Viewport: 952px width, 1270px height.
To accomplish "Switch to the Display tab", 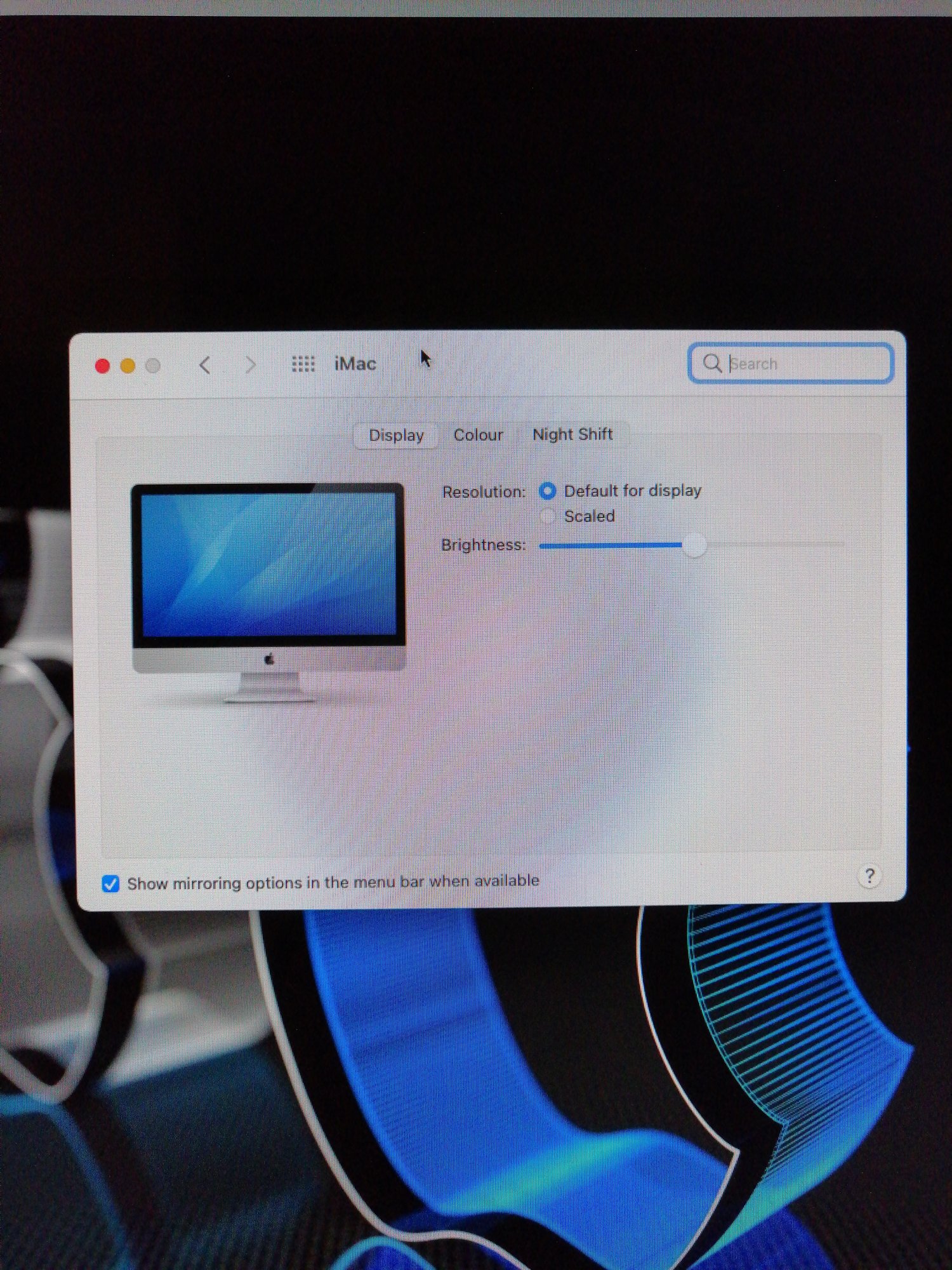I will coord(396,436).
